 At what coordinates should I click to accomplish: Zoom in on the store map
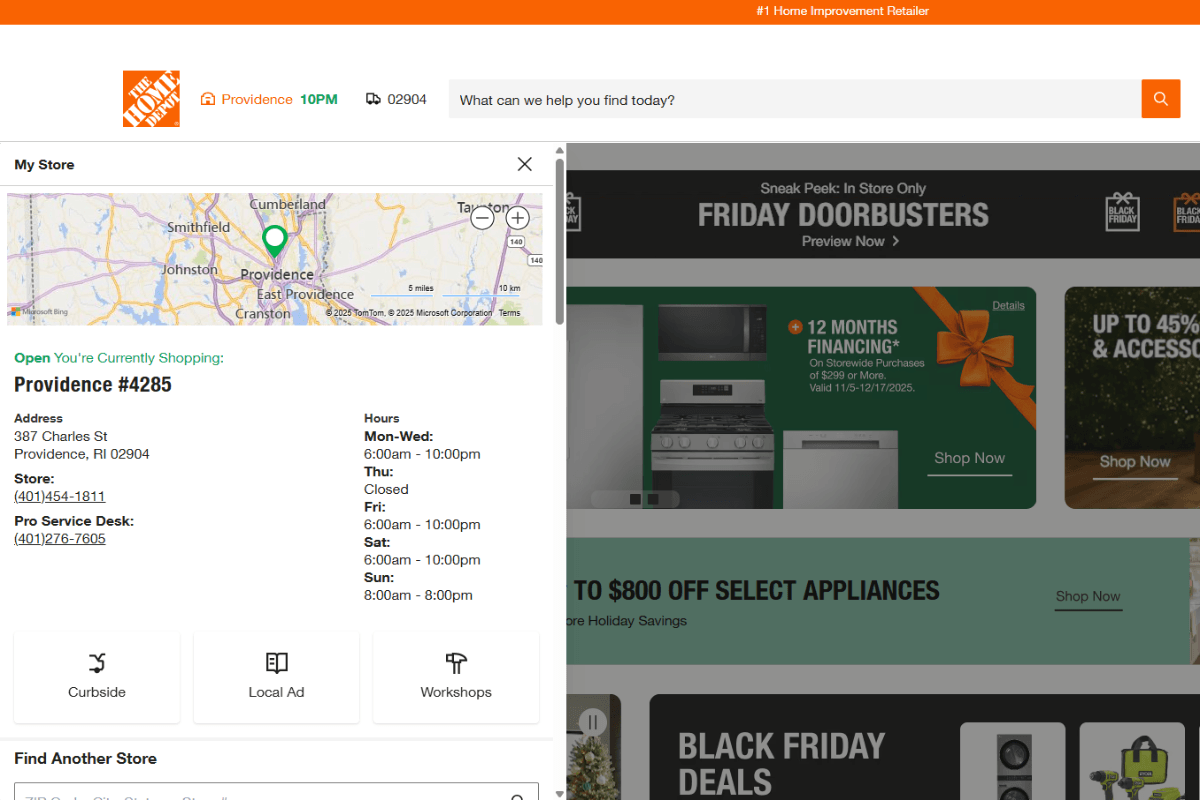click(517, 217)
